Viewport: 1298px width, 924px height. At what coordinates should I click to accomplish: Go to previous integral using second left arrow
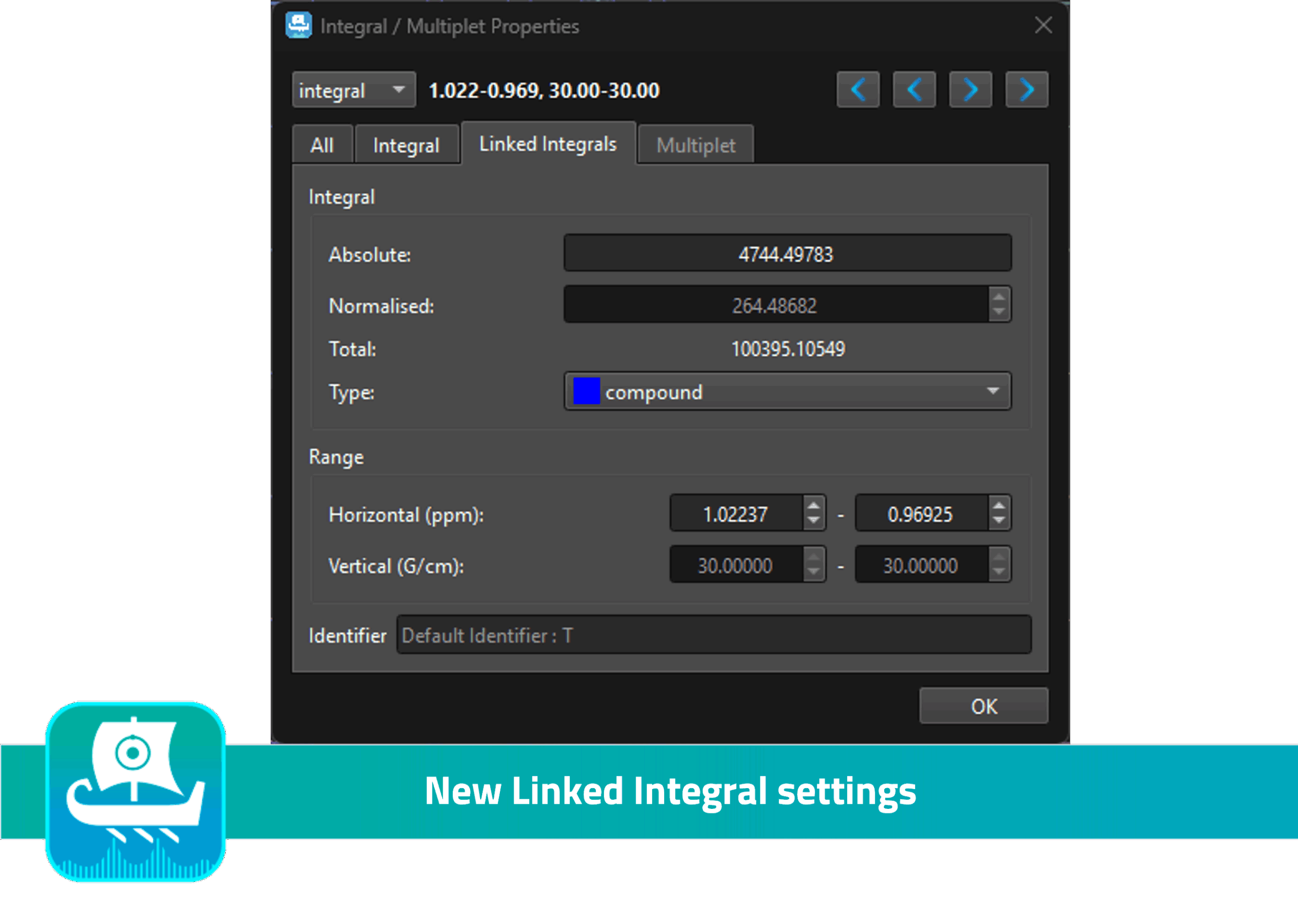tap(914, 89)
